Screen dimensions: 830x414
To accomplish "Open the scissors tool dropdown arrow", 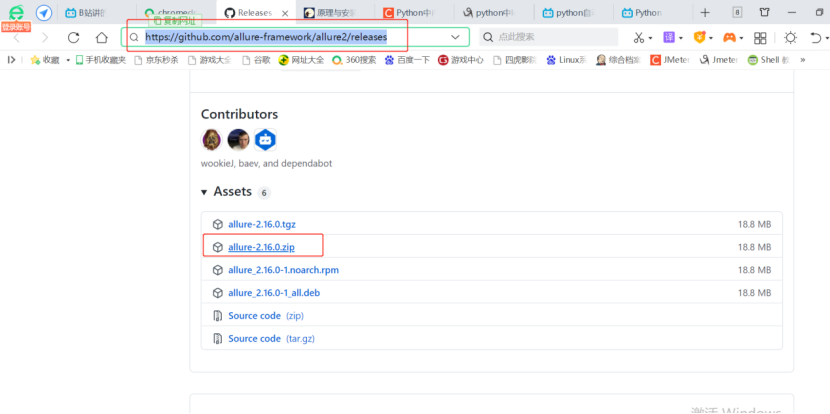I will 650,38.
